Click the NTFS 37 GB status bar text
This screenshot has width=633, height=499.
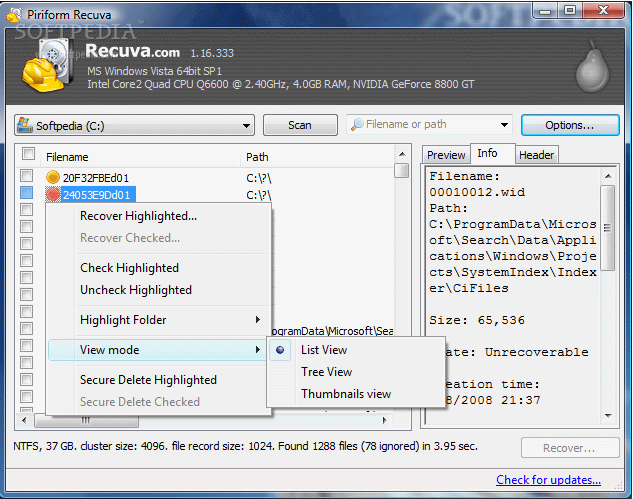tap(245, 446)
